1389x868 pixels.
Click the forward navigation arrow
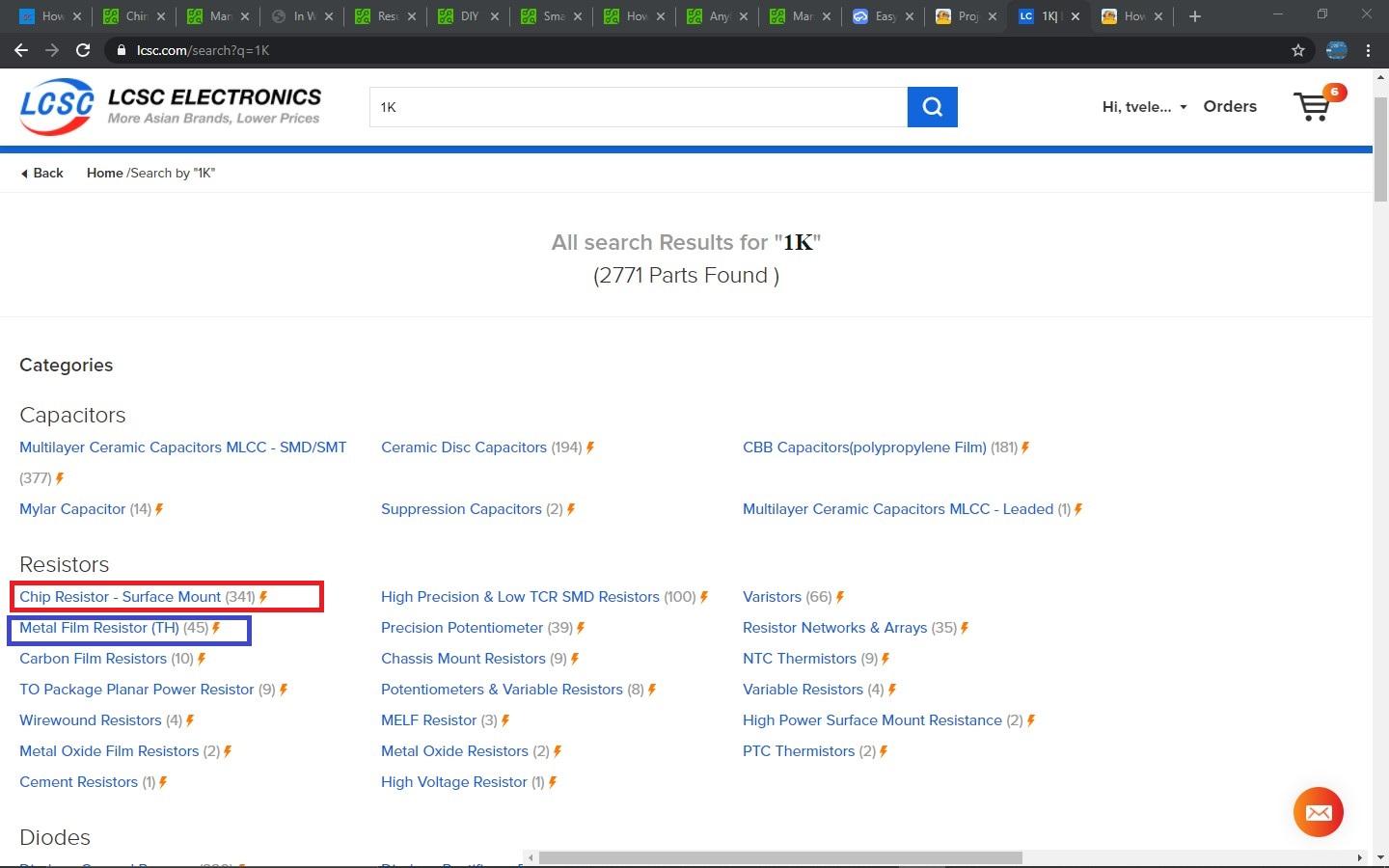(52, 50)
